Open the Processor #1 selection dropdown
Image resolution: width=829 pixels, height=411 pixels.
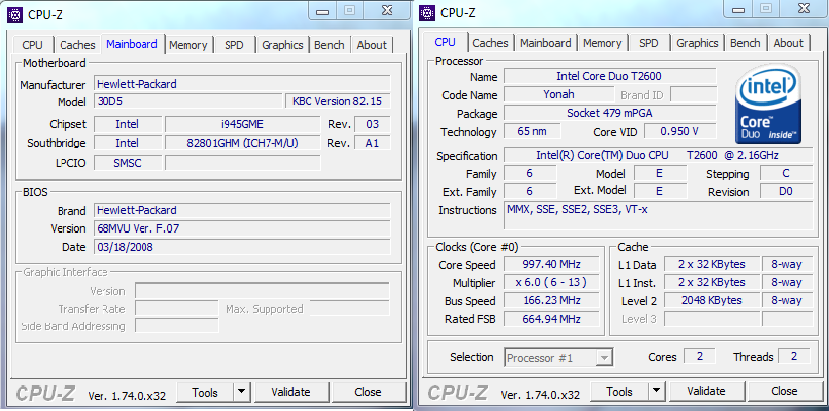click(559, 358)
